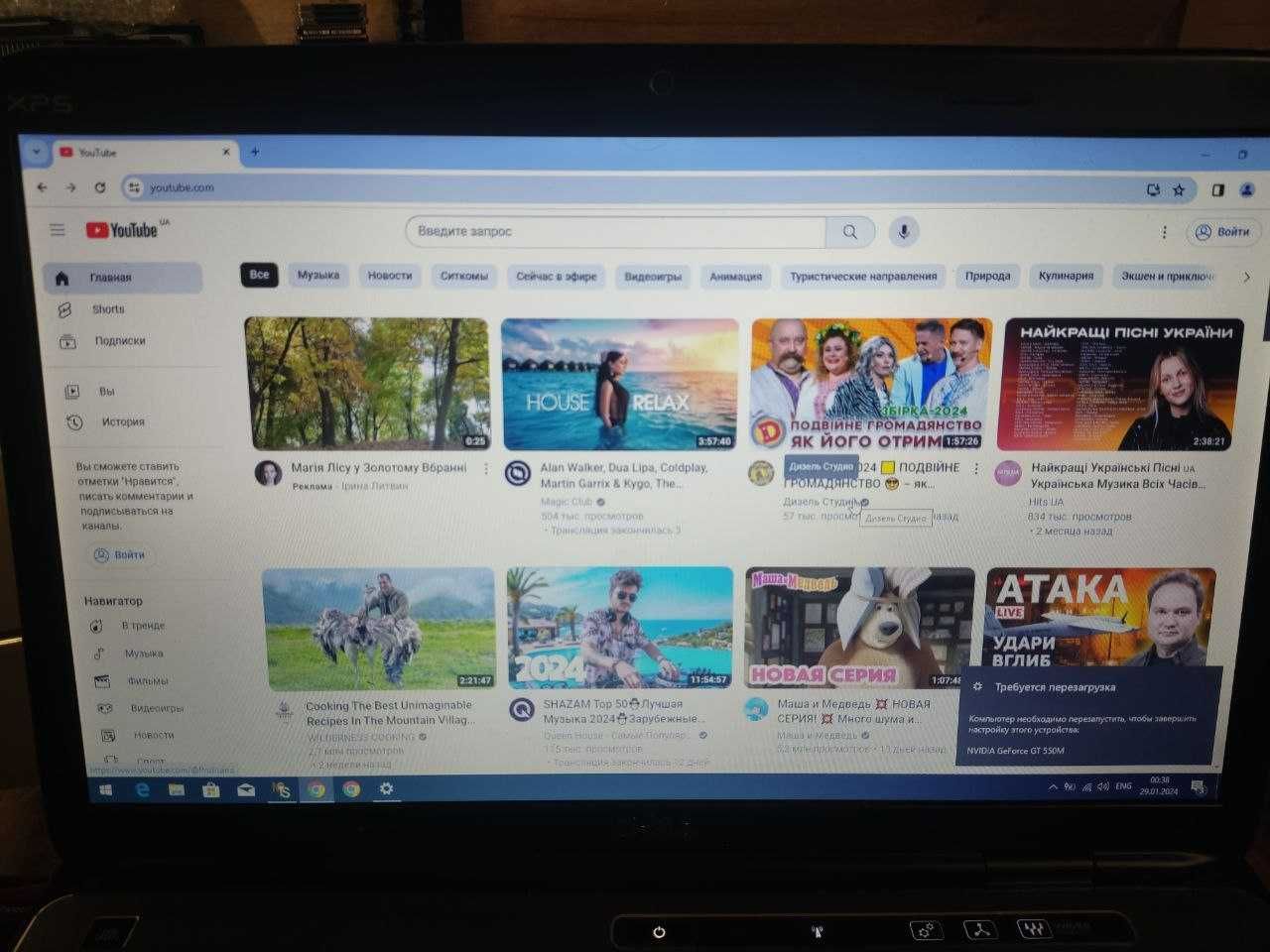This screenshot has width=1270, height=952.
Task: Click the youtube.com address bar
Action: [635, 187]
